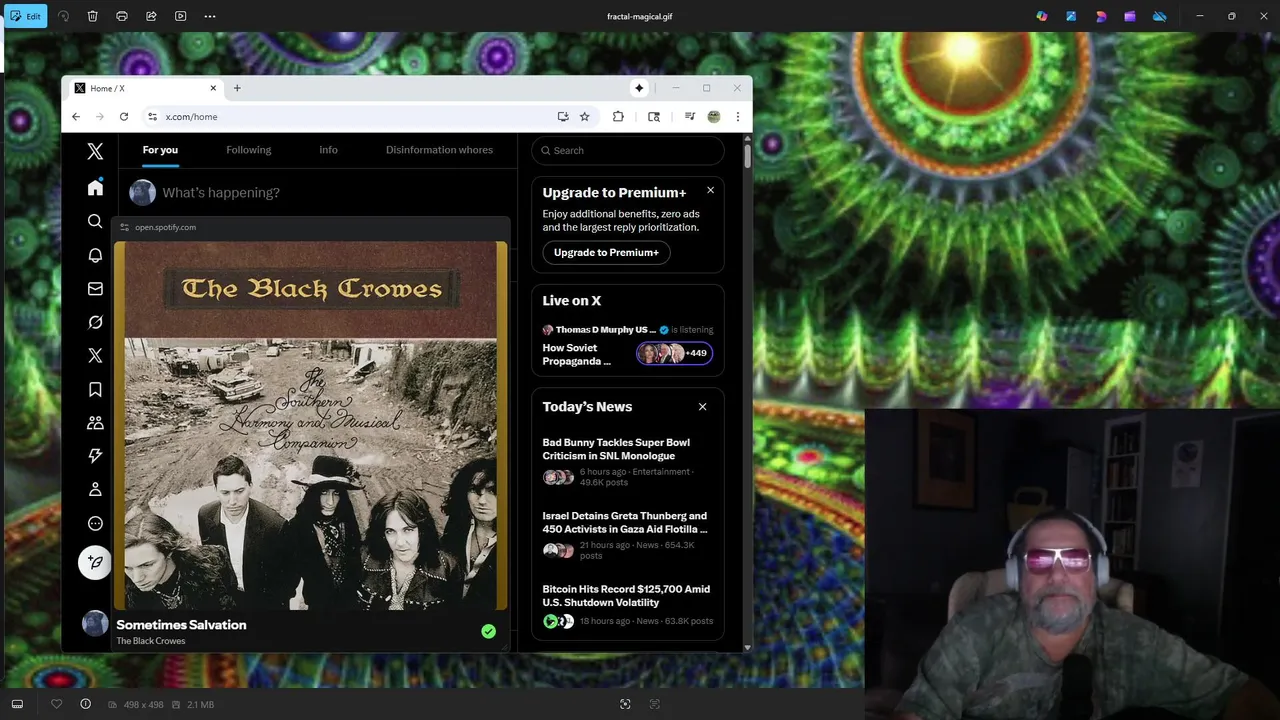The image size is (1280, 720).
Task: Open the Clipchamp icon in Photos title bar
Action: 1130,16
